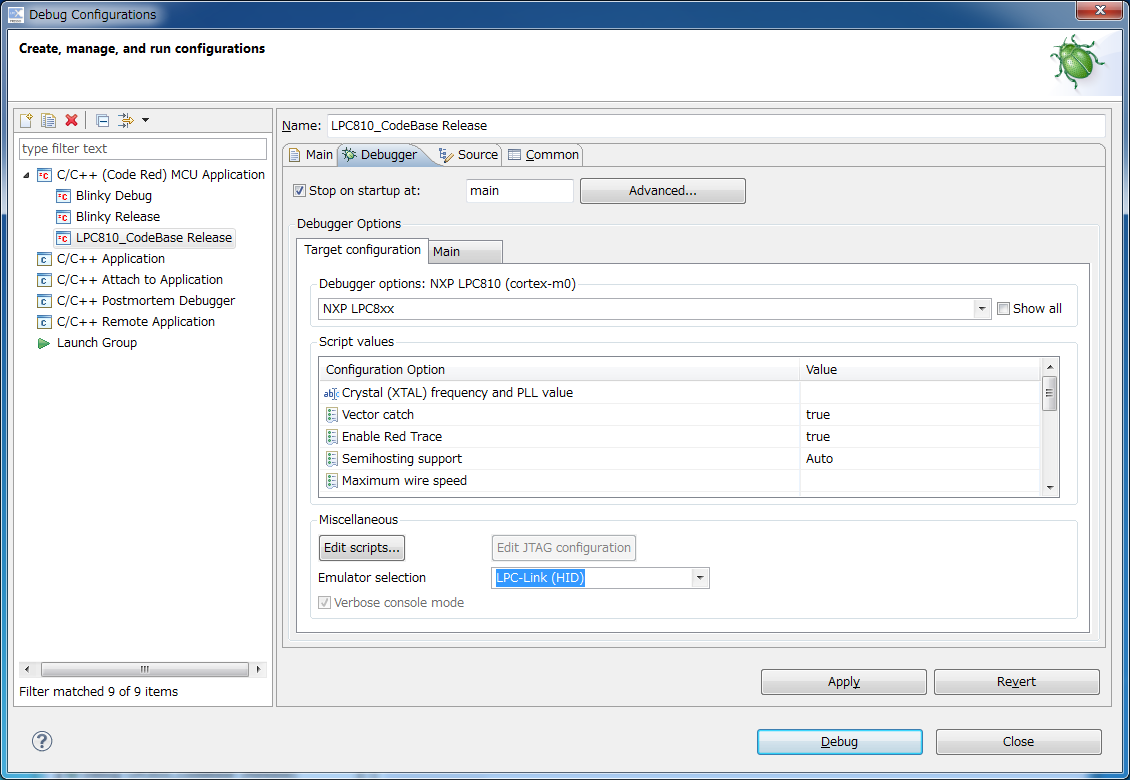Click the Close button
Image resolution: width=1130 pixels, height=780 pixels.
coord(1018,742)
